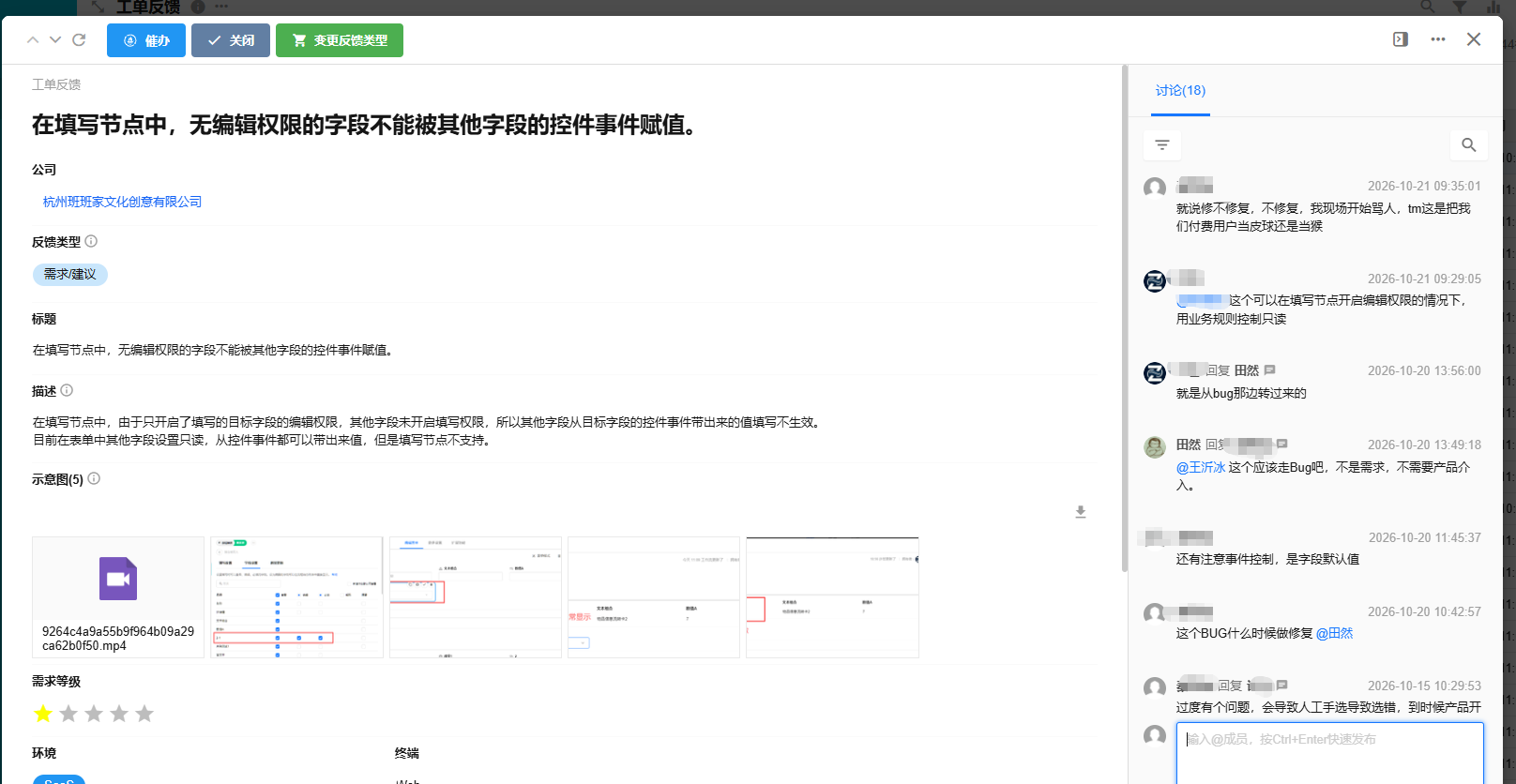The height and width of the screenshot is (784, 1516).
Task: Click the 变更反馈类型 button
Action: tap(340, 40)
